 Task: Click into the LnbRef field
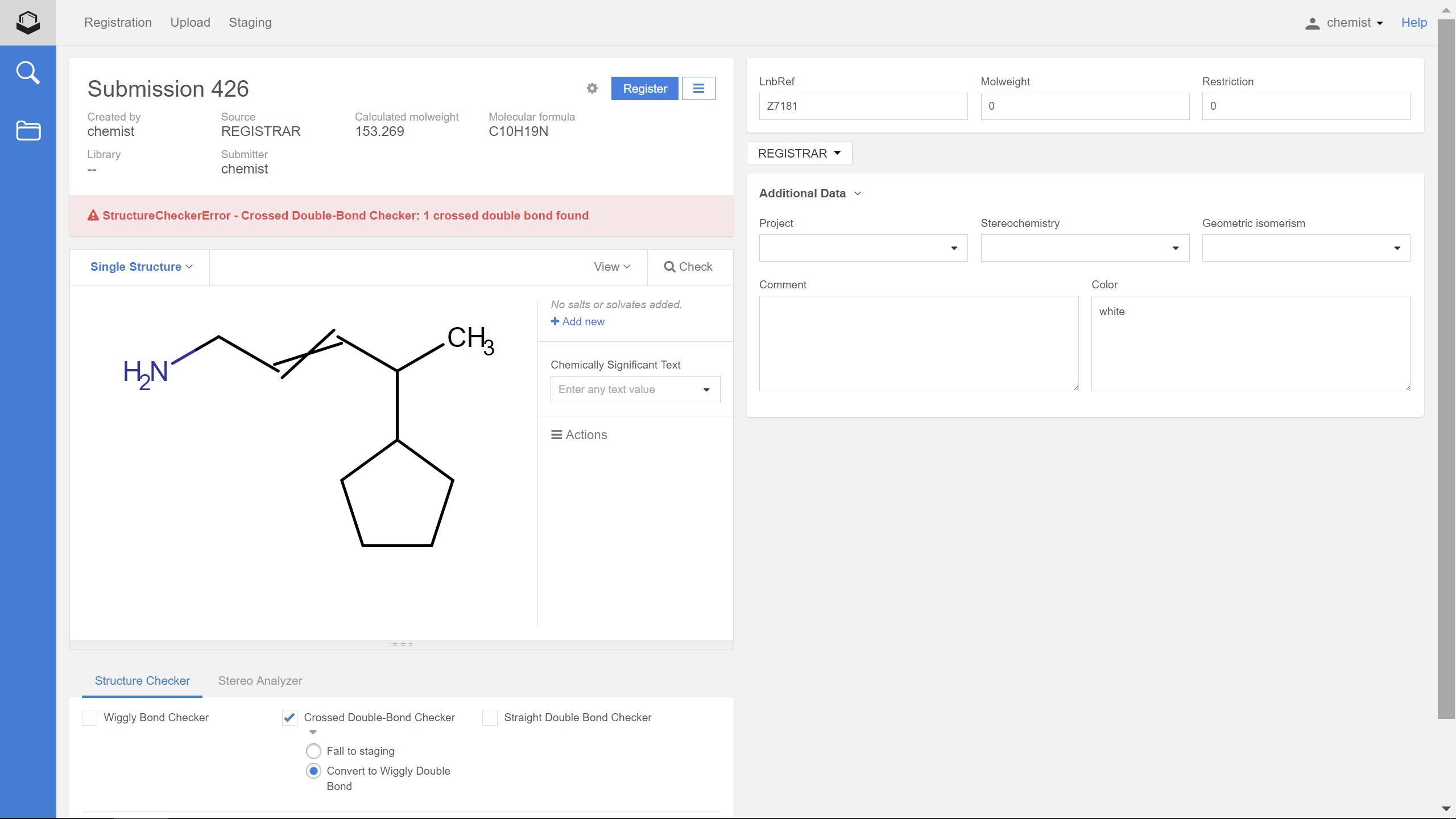point(863,106)
